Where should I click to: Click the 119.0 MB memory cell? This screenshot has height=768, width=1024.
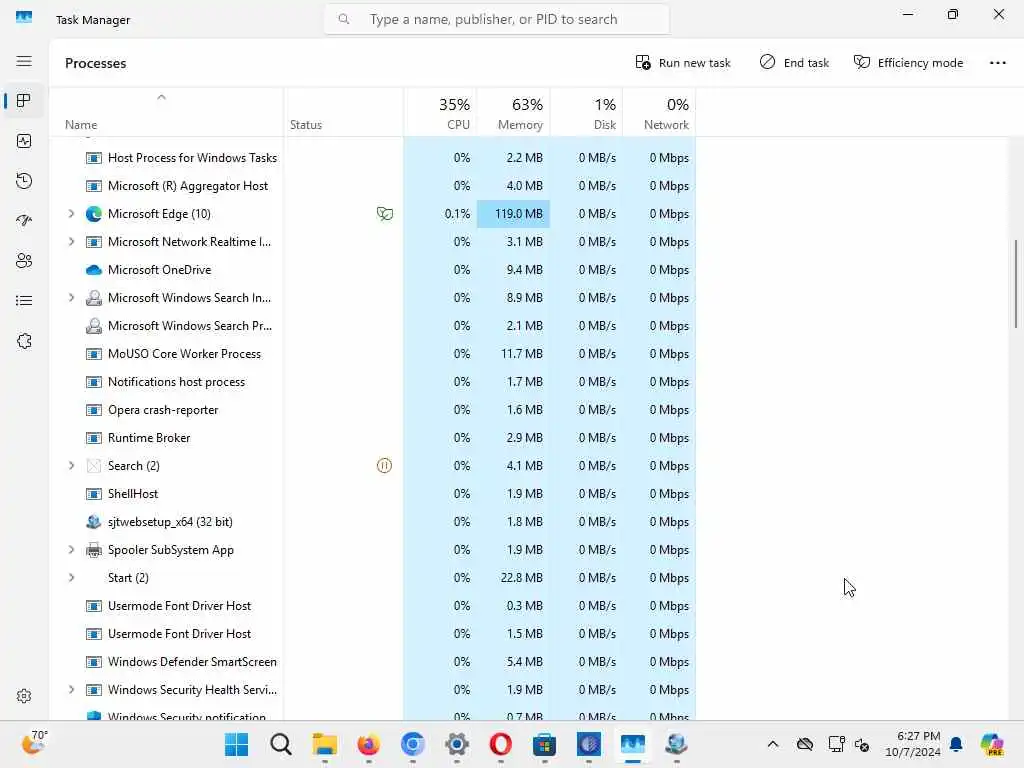(513, 214)
